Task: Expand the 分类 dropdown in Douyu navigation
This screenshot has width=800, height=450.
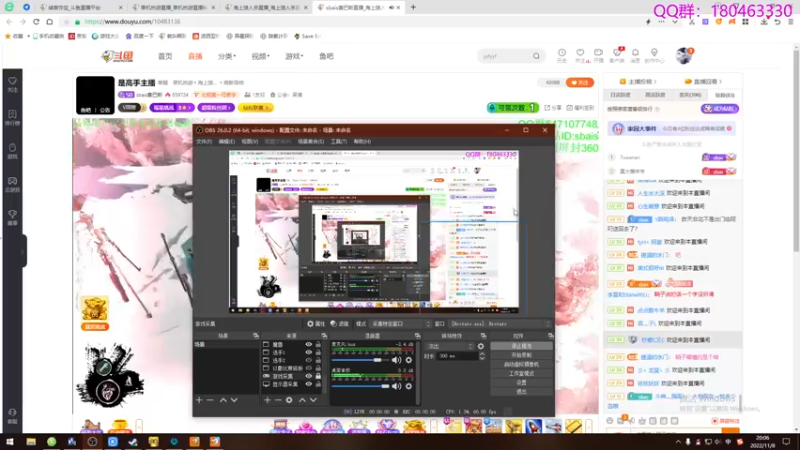Action: (227, 56)
